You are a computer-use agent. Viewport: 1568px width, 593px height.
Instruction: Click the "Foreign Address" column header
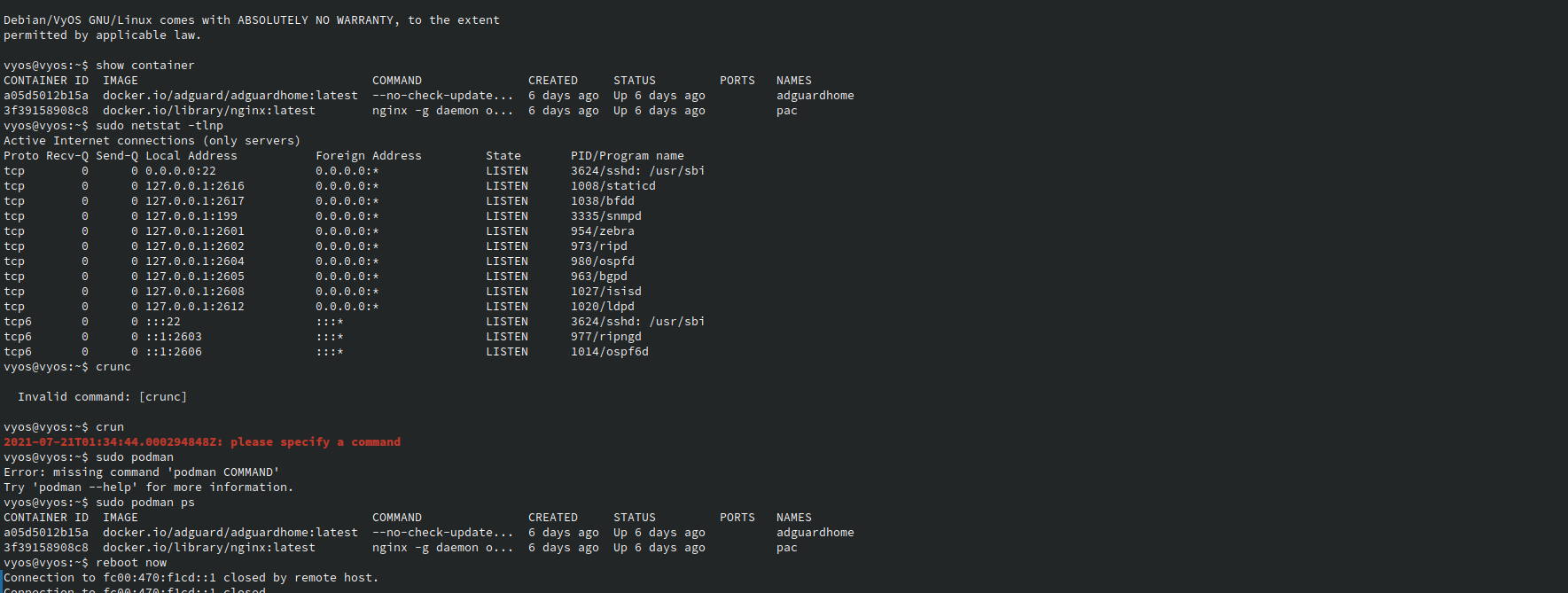(368, 156)
